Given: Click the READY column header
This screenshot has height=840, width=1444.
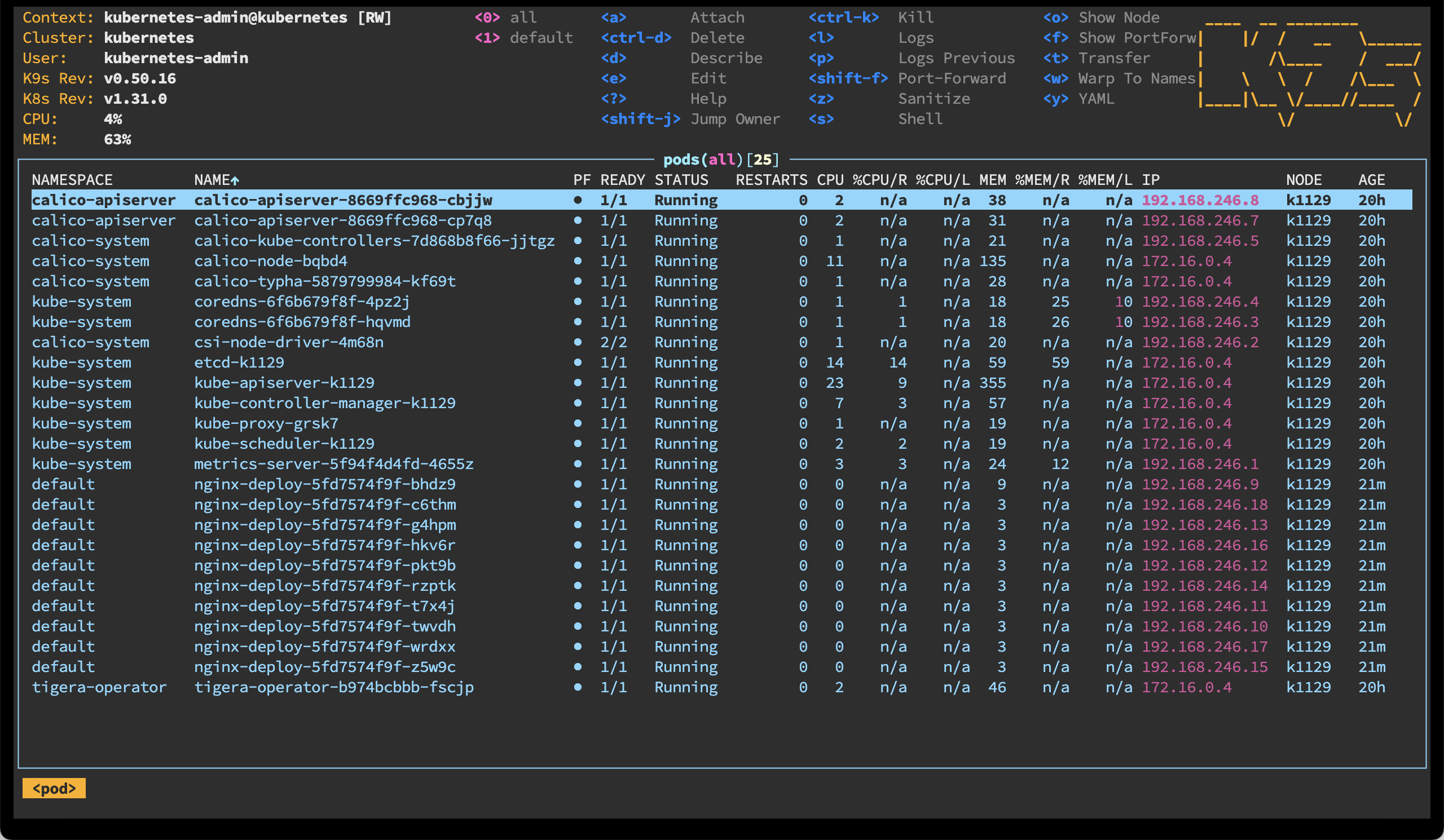Looking at the screenshot, I should tap(623, 180).
